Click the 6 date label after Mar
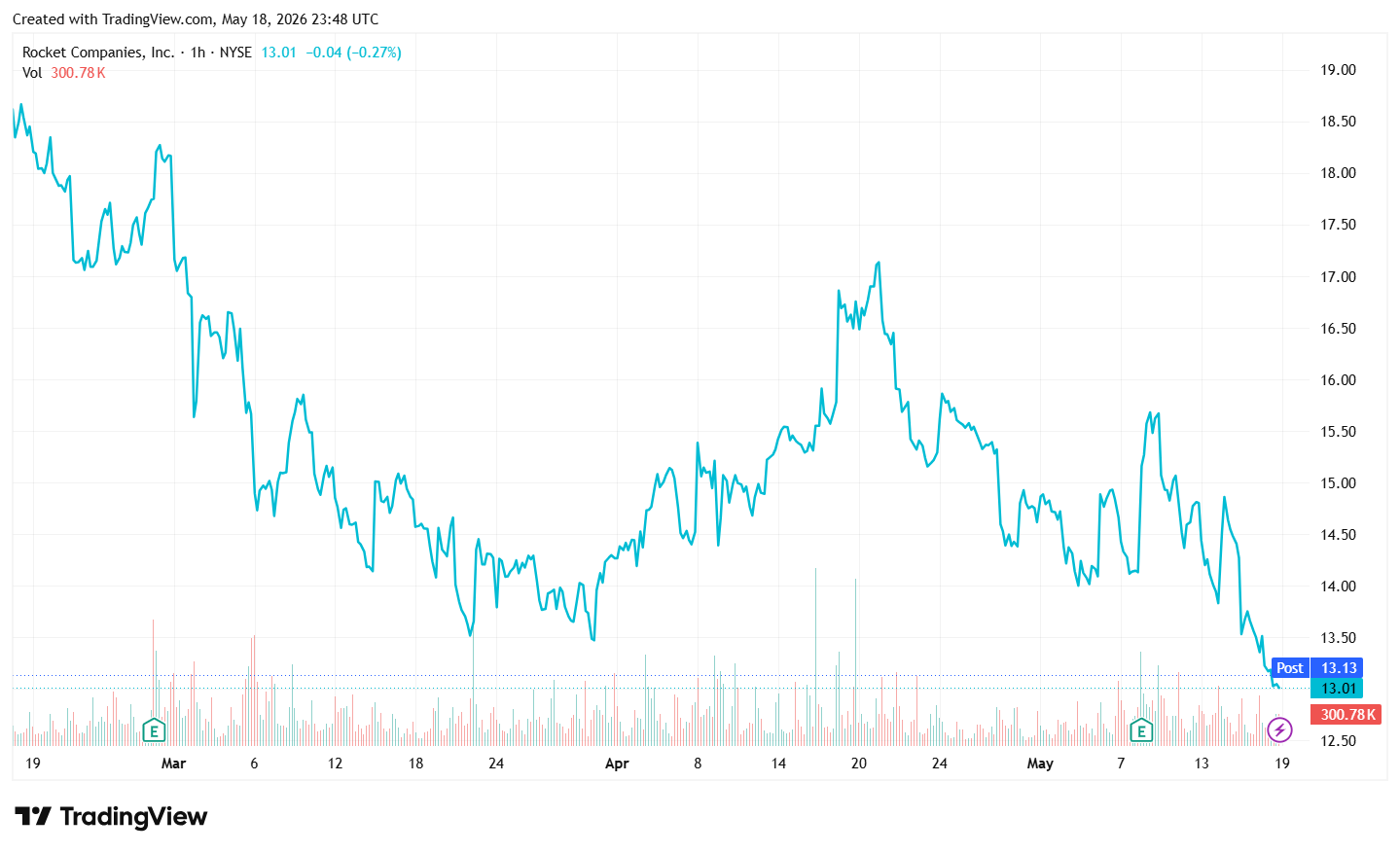 254,764
